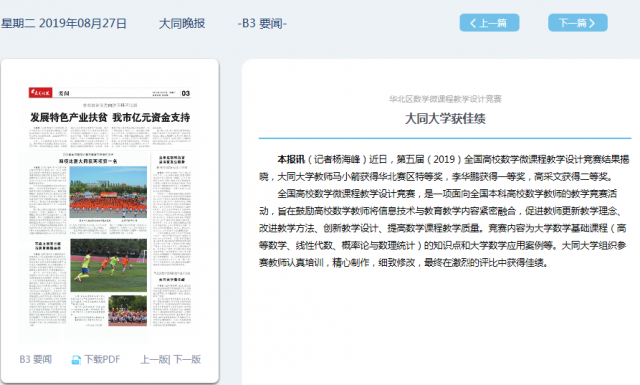The width and height of the screenshot is (640, 385).
Task: Click the 本报讯 bold lead-in text
Action: (291, 159)
